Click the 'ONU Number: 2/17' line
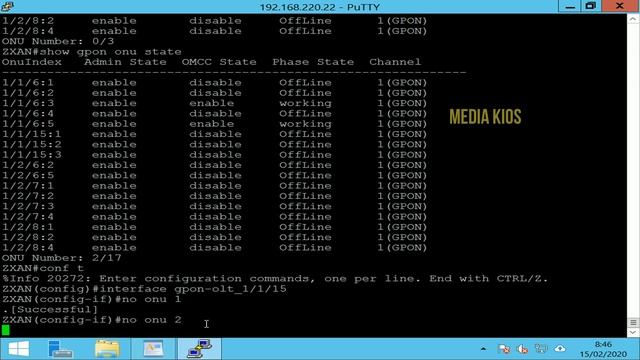The image size is (640, 360). (62, 258)
